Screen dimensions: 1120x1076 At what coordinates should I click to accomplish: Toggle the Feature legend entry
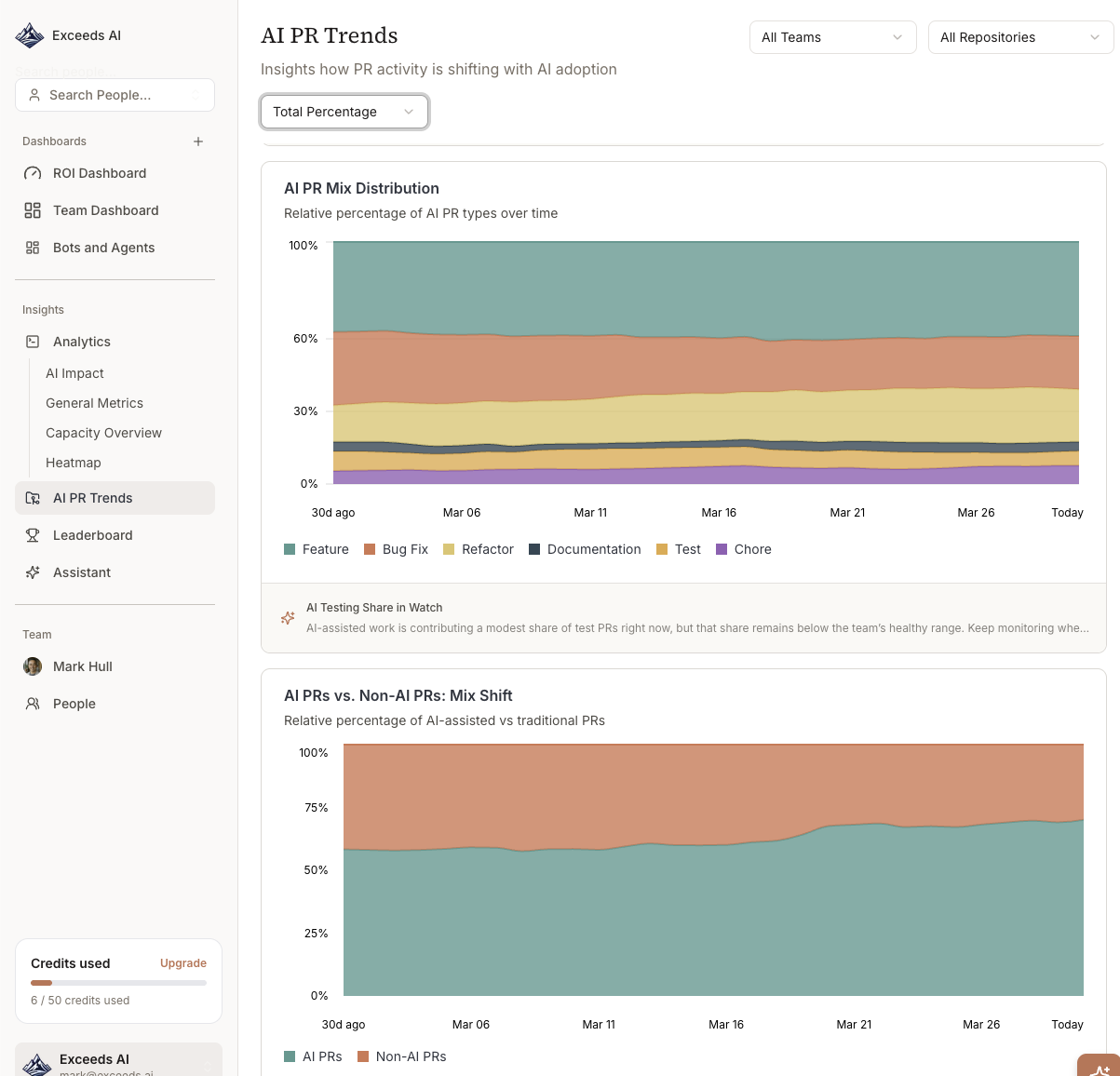point(317,549)
